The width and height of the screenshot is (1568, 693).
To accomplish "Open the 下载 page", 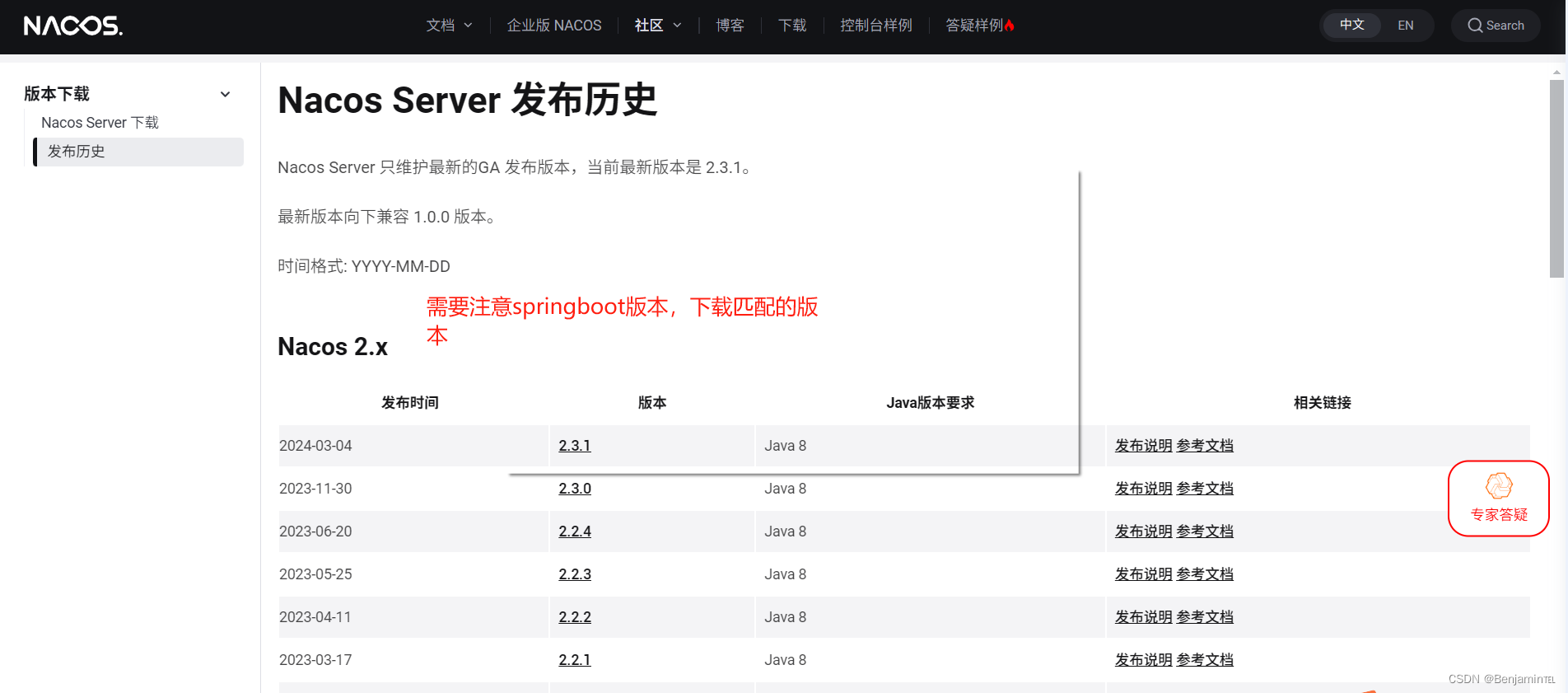I will (792, 26).
